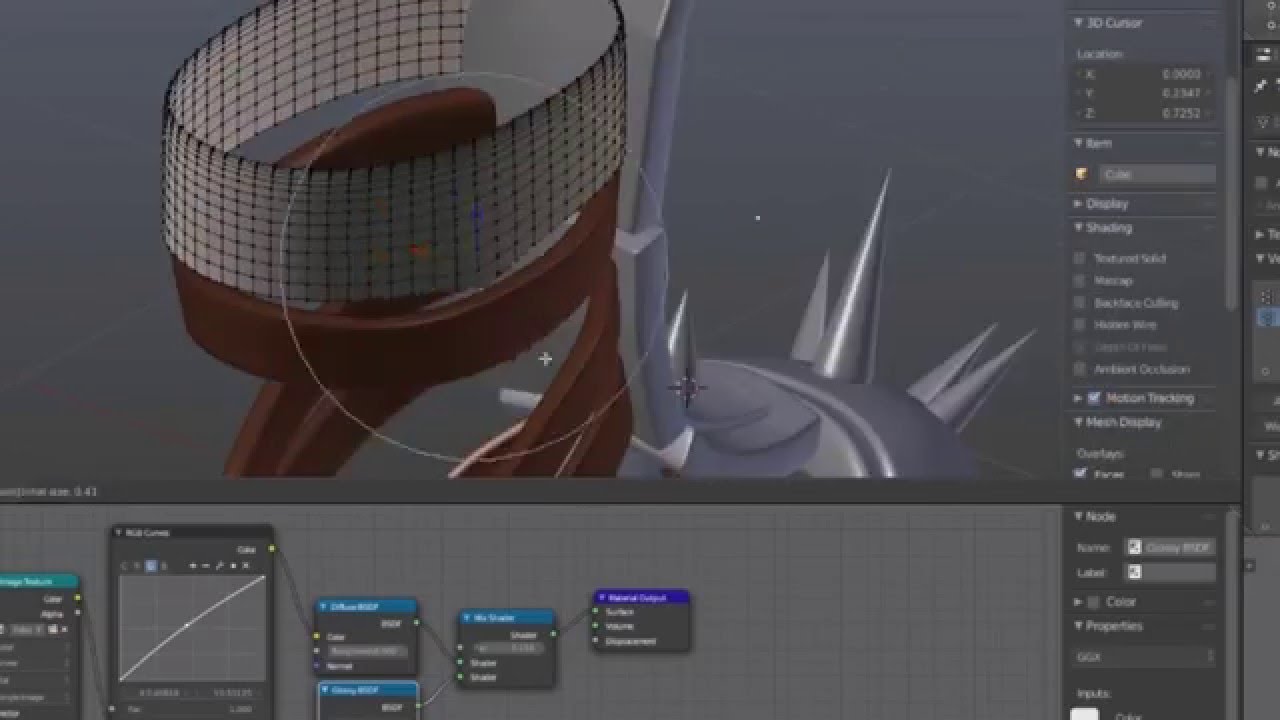Expand the Motion Tracking panel
The image size is (1280, 720).
tap(1079, 398)
